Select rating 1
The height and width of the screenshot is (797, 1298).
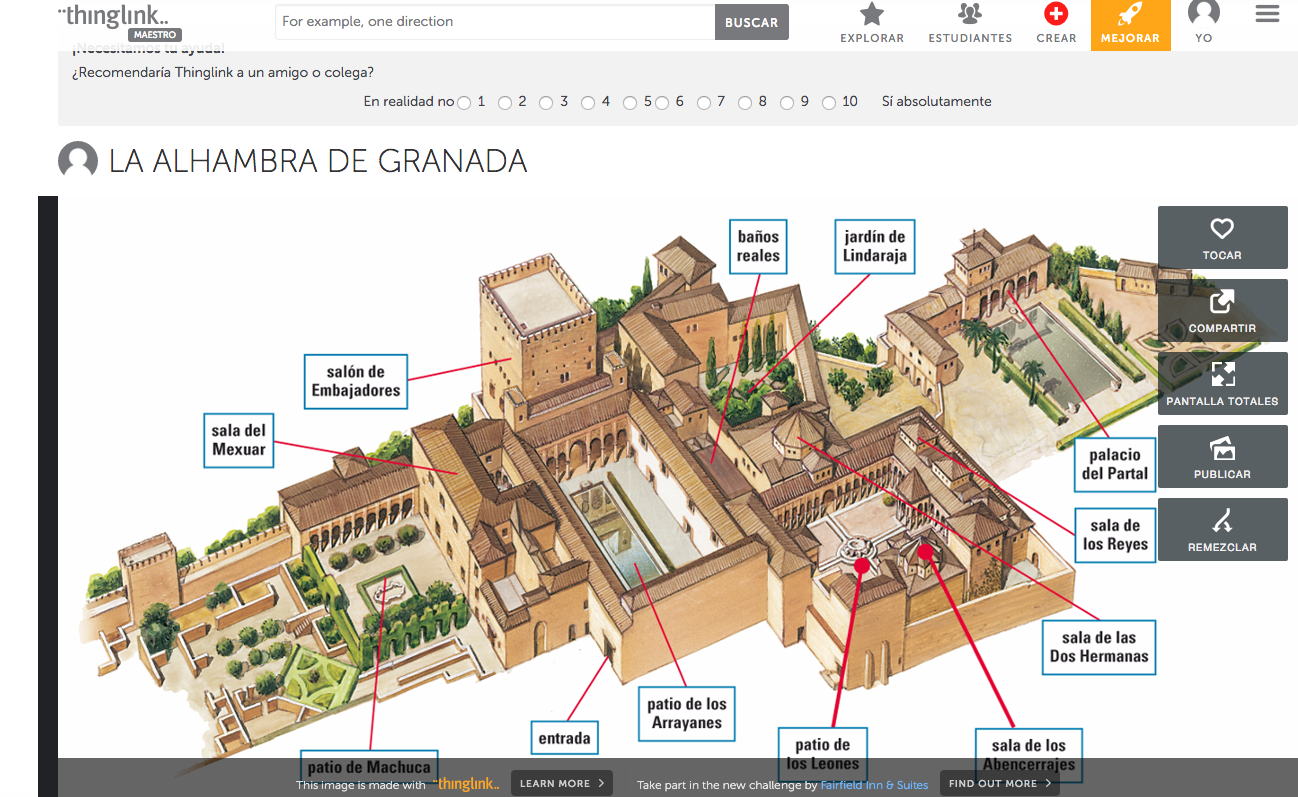click(464, 102)
